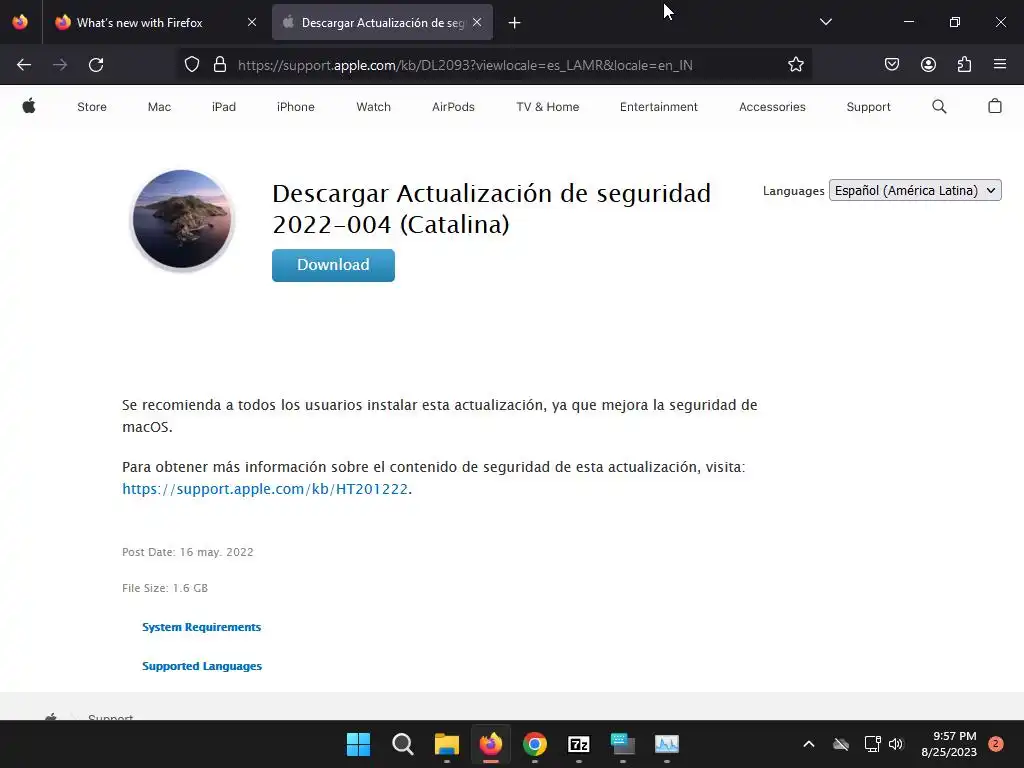Open iPad menu item
Viewport: 1024px width, 768px height.
(223, 106)
